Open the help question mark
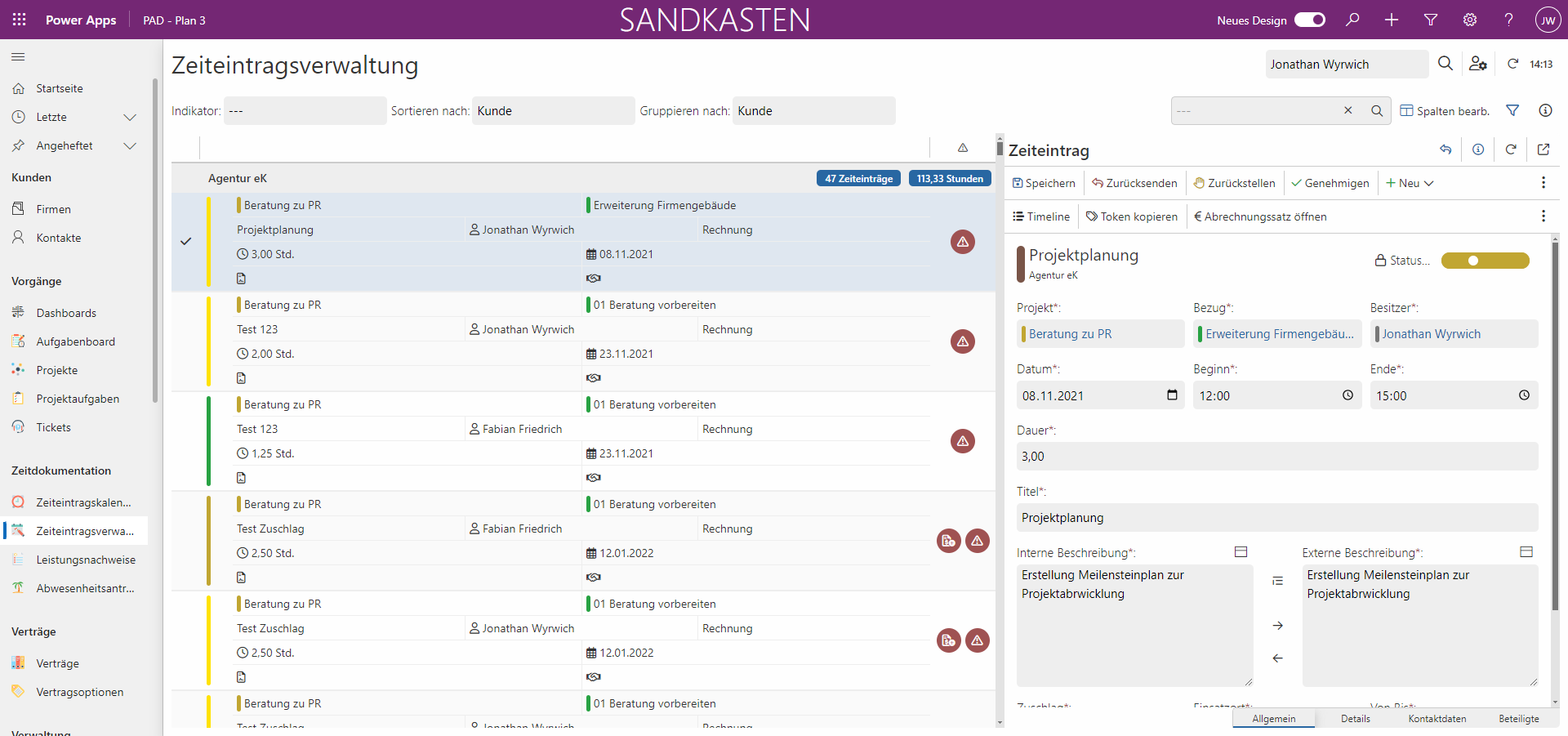 click(x=1509, y=20)
